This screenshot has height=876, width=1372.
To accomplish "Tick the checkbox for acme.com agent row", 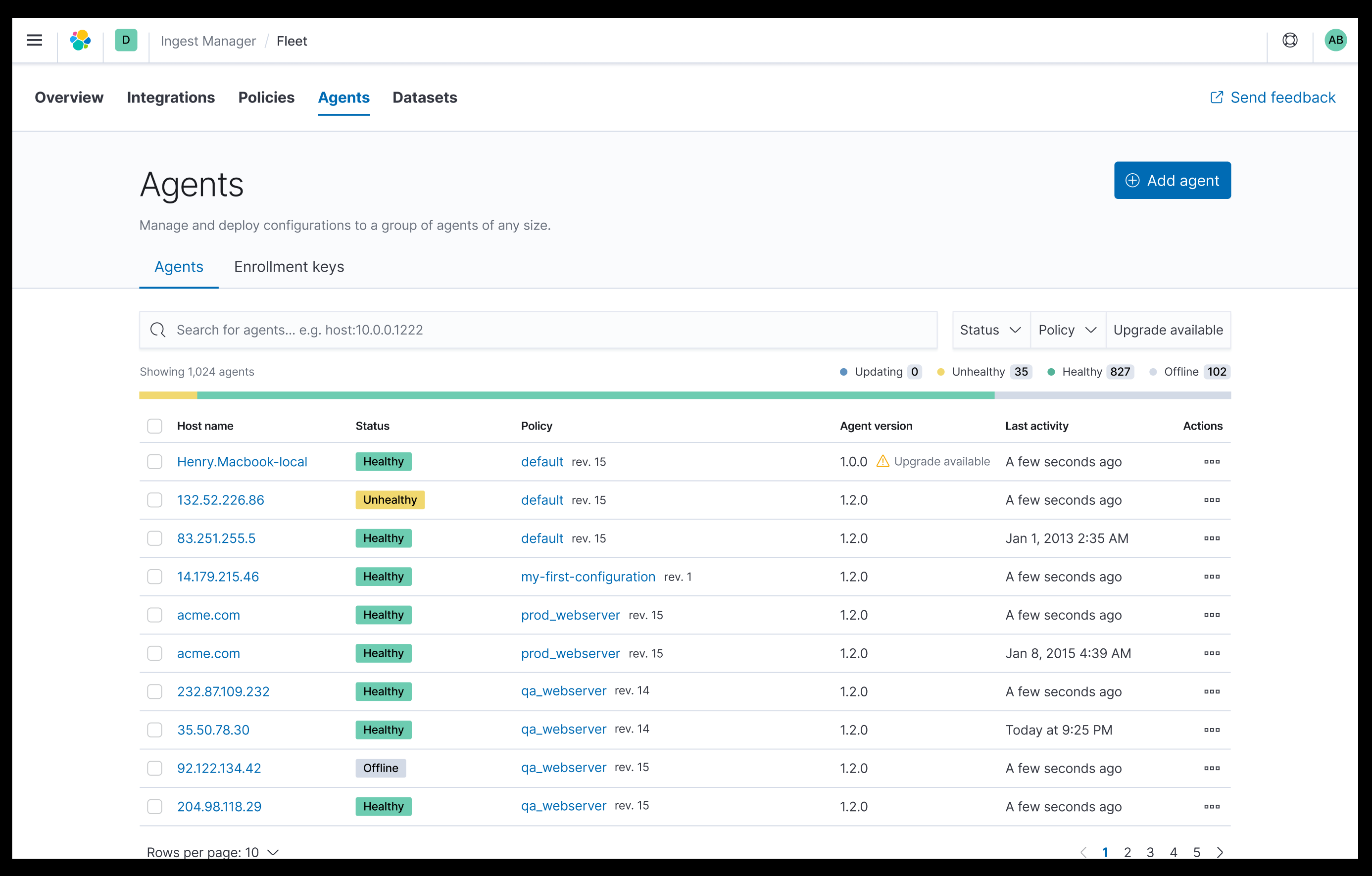I will point(154,615).
